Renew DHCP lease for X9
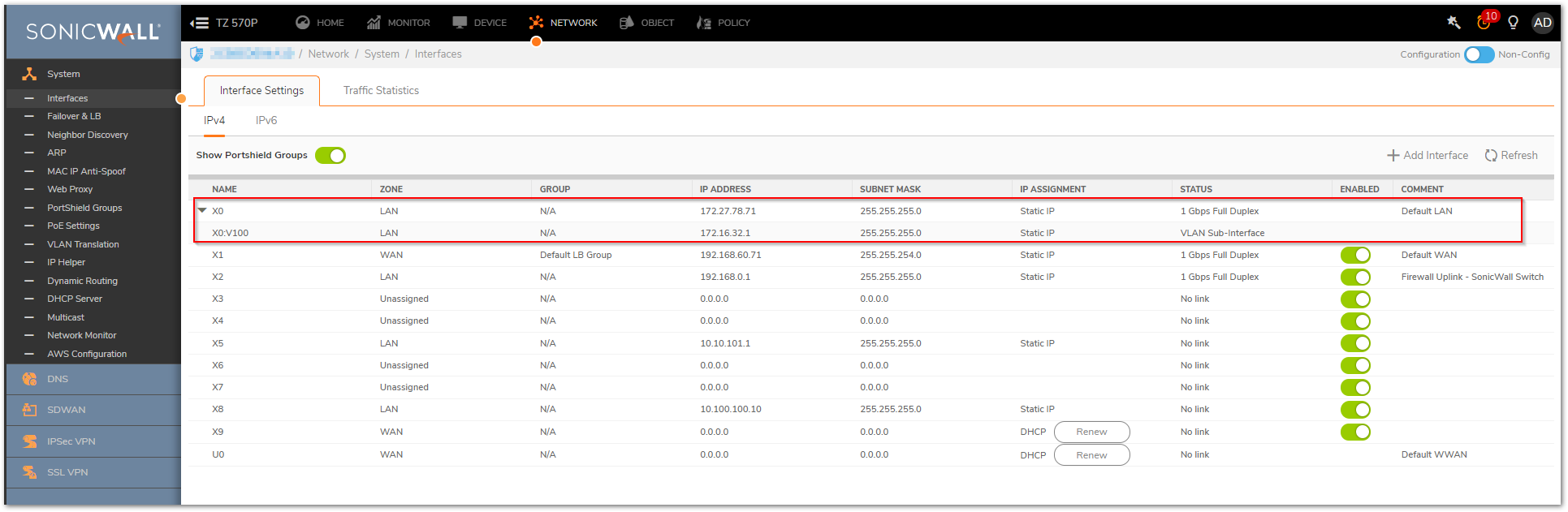The height and width of the screenshot is (512, 1568). (1091, 432)
